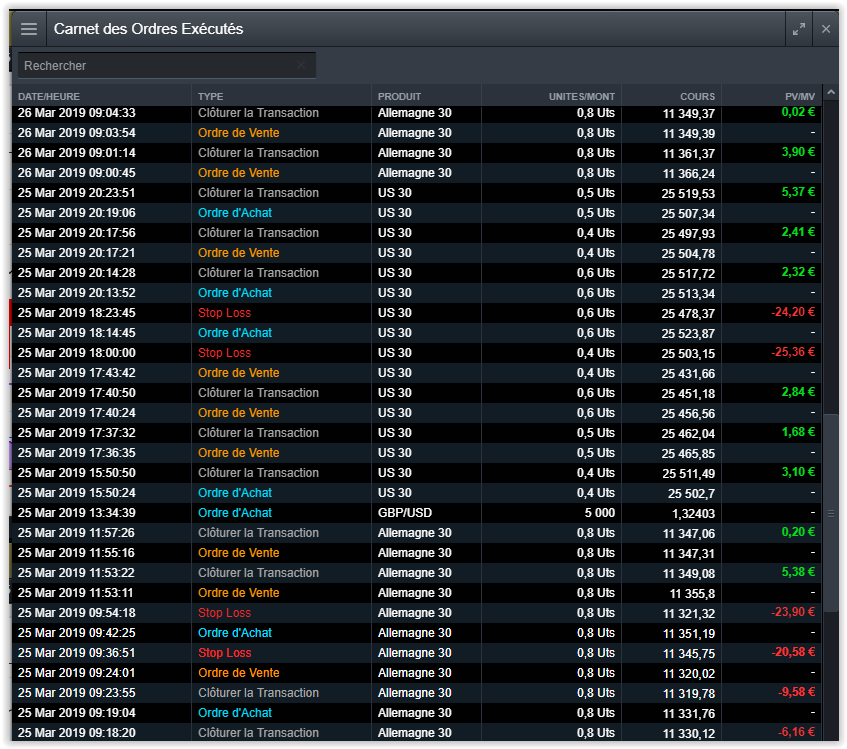The image size is (847, 749).
Task: Close the Carnet des Ordres Exécutés panel
Action: click(826, 29)
